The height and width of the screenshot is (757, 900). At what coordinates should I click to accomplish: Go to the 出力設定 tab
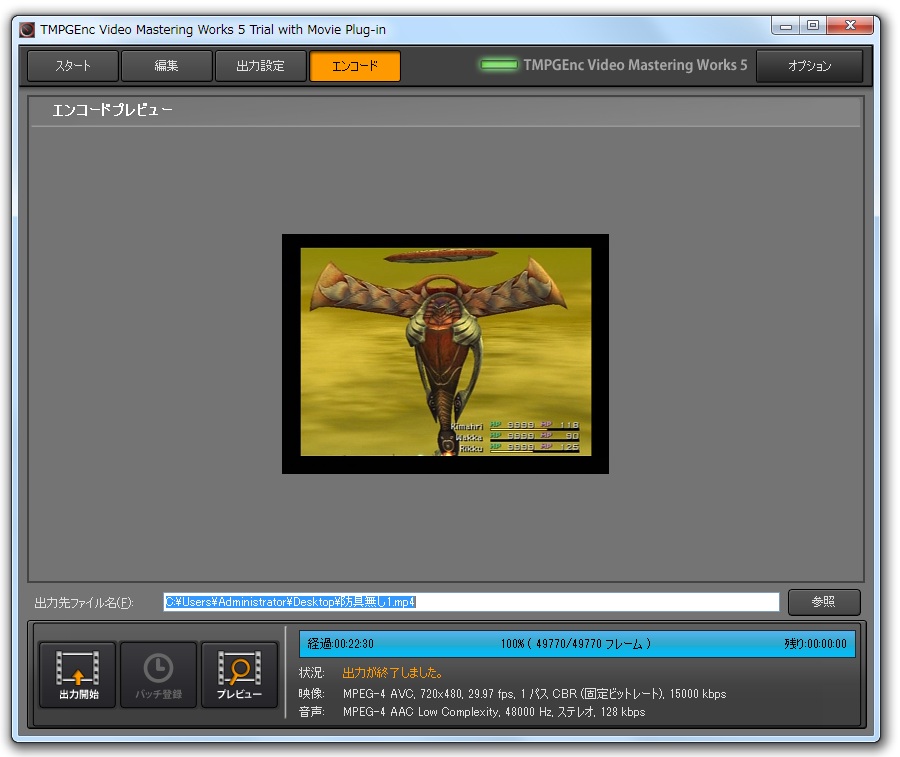pos(260,66)
